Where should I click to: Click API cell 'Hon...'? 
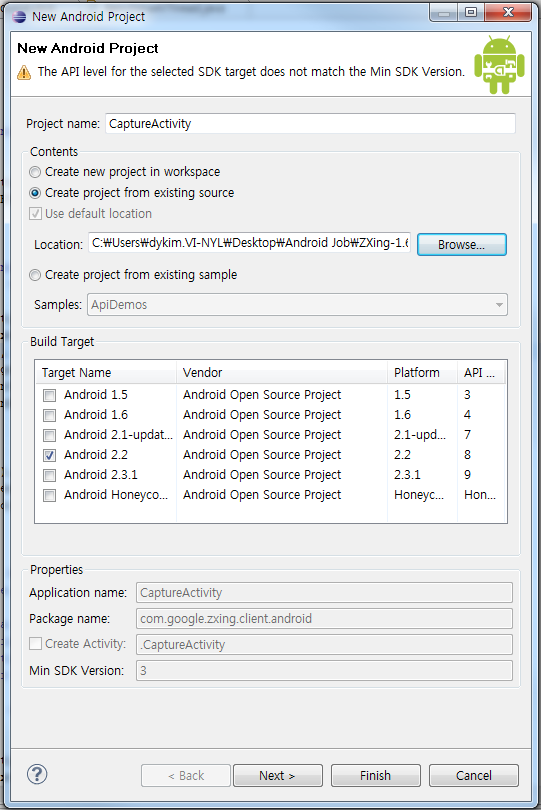click(480, 495)
